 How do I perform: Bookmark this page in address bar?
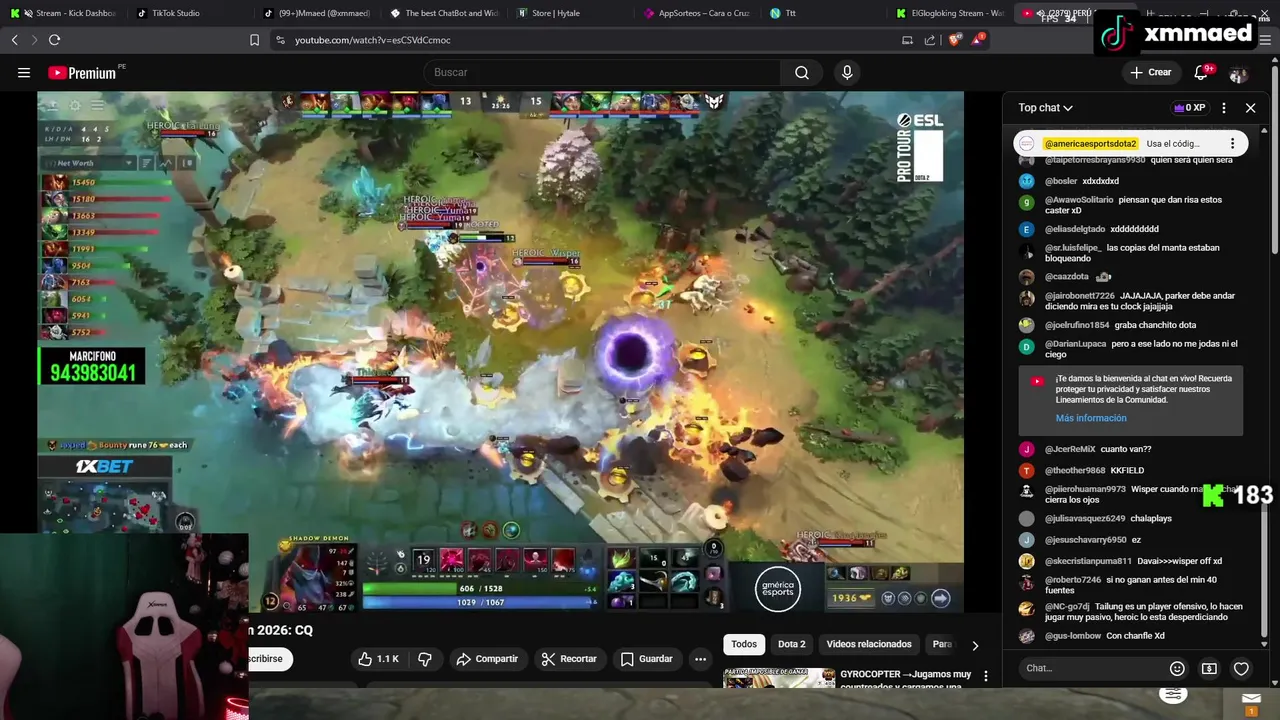point(254,40)
